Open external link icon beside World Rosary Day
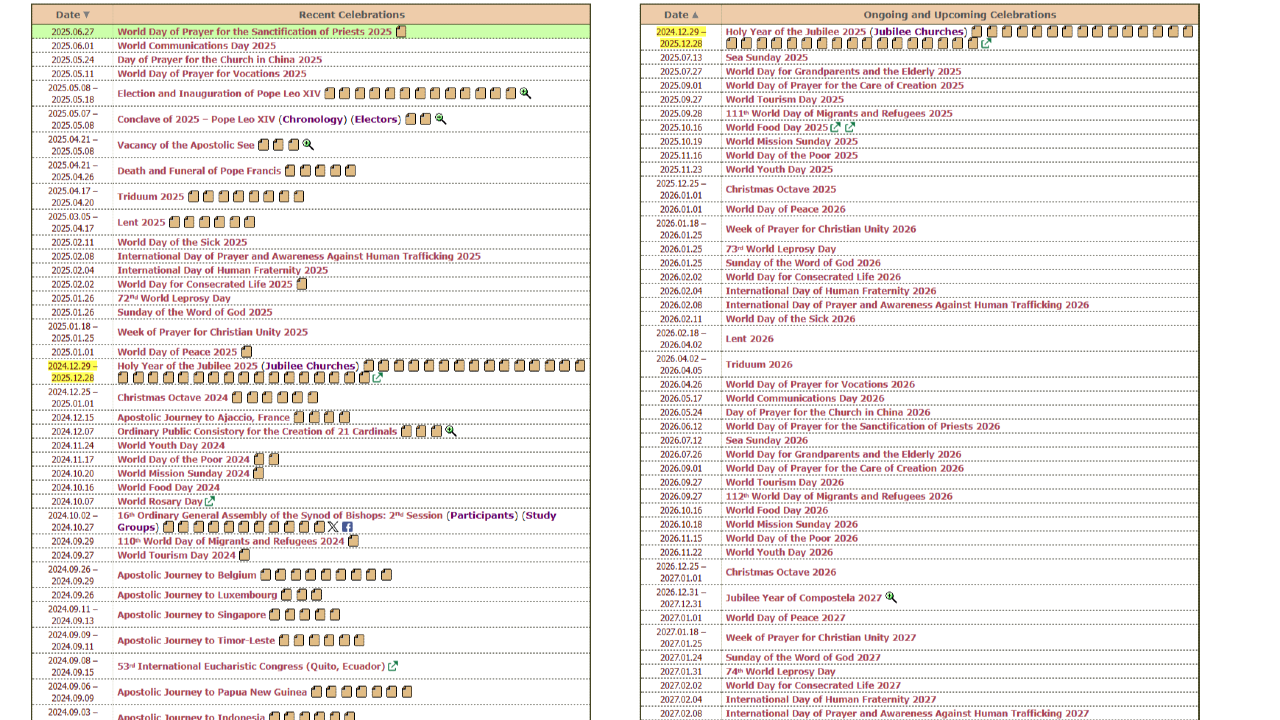The width and height of the screenshot is (1280, 720). [210, 502]
